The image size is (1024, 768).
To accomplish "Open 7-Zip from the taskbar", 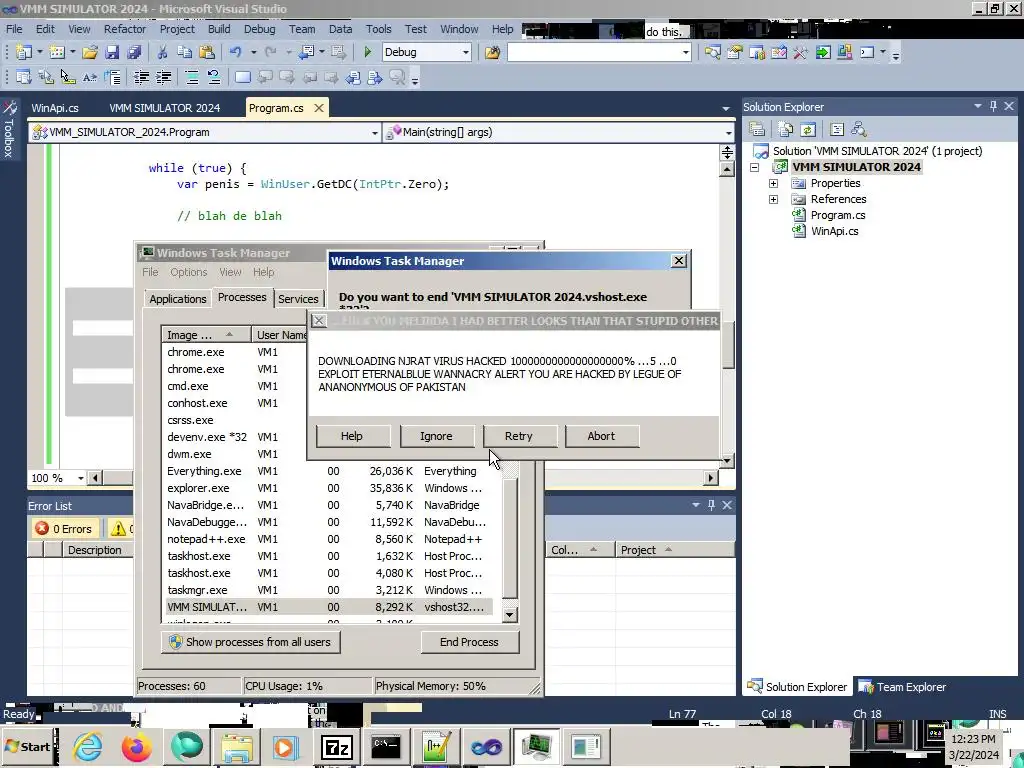I will pos(337,746).
